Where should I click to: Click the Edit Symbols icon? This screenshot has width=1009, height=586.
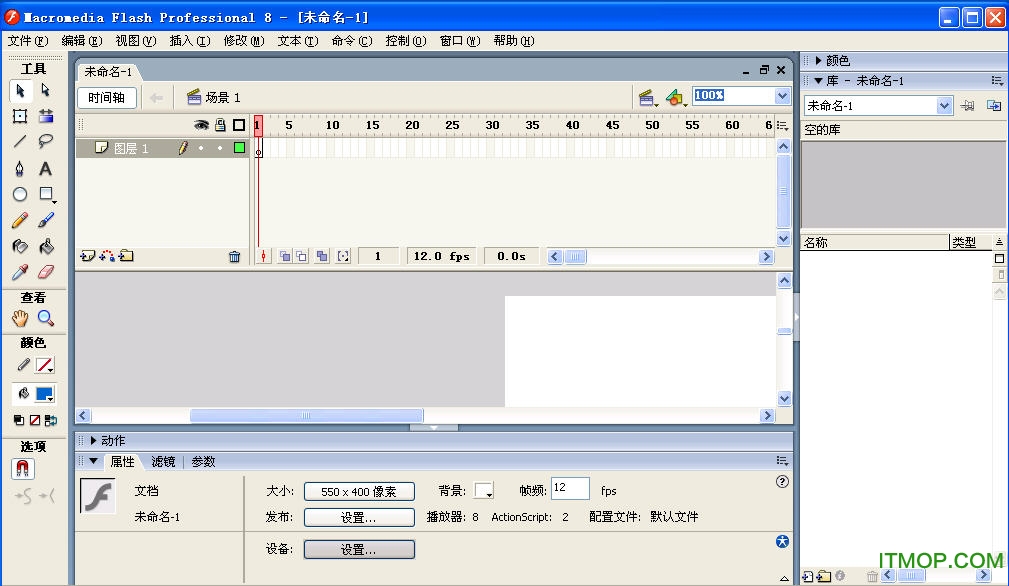tap(675, 98)
